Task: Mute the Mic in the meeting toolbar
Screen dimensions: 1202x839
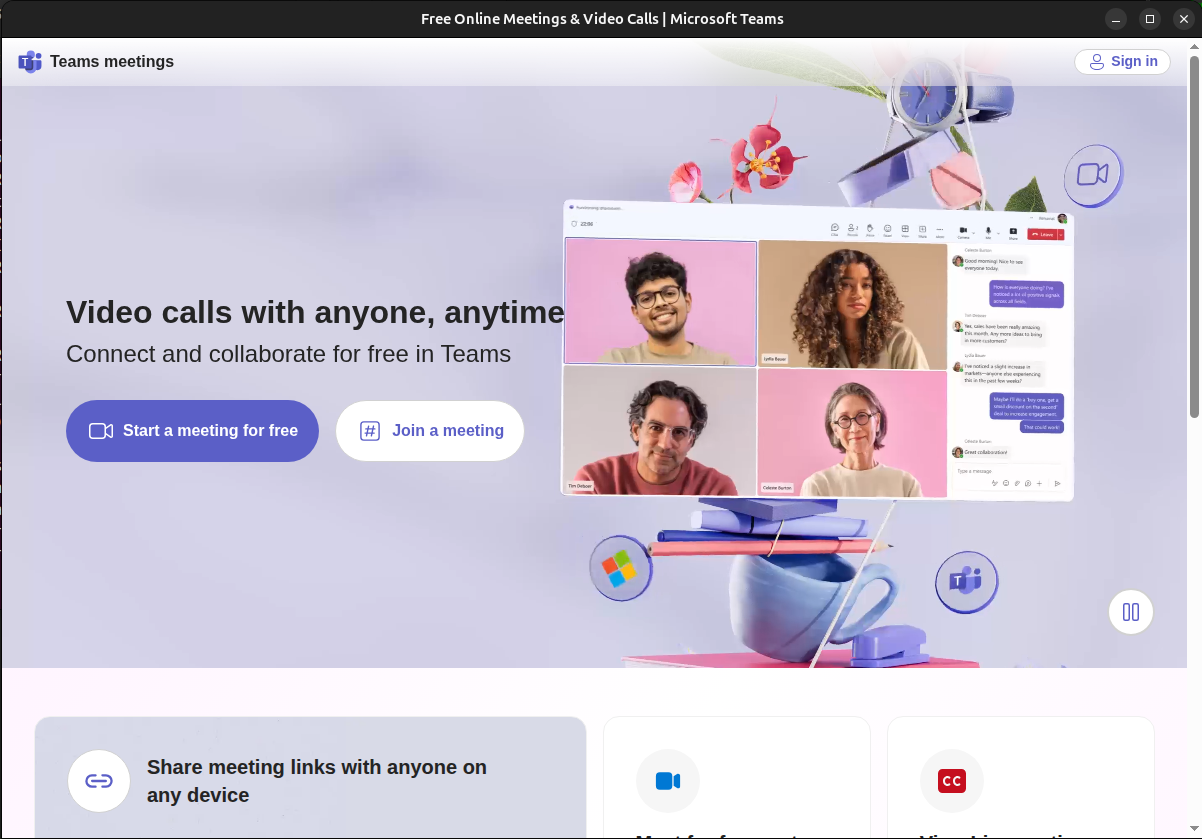Action: click(x=989, y=230)
